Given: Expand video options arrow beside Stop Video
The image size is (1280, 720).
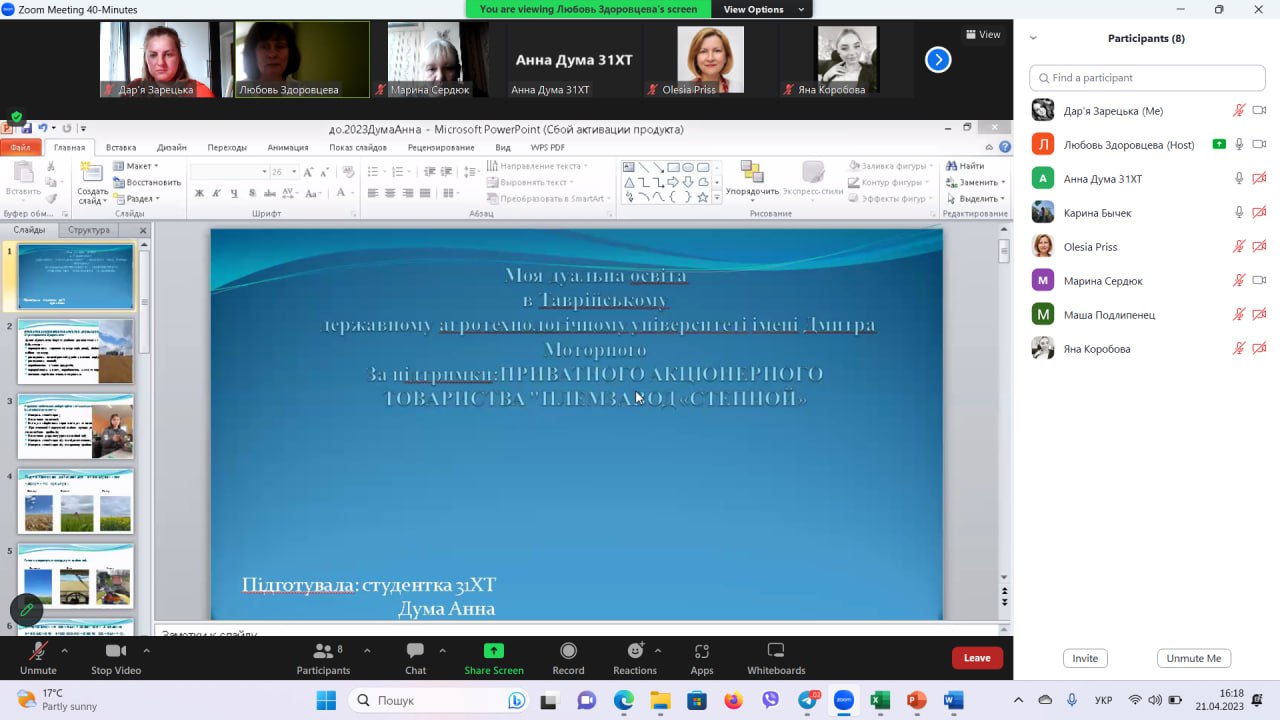Looking at the screenshot, I should (x=147, y=650).
